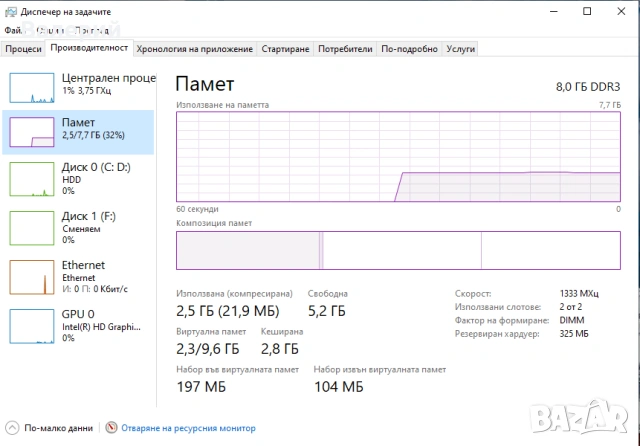
Task: Select the Ethernet performance entry
Action: (x=78, y=277)
